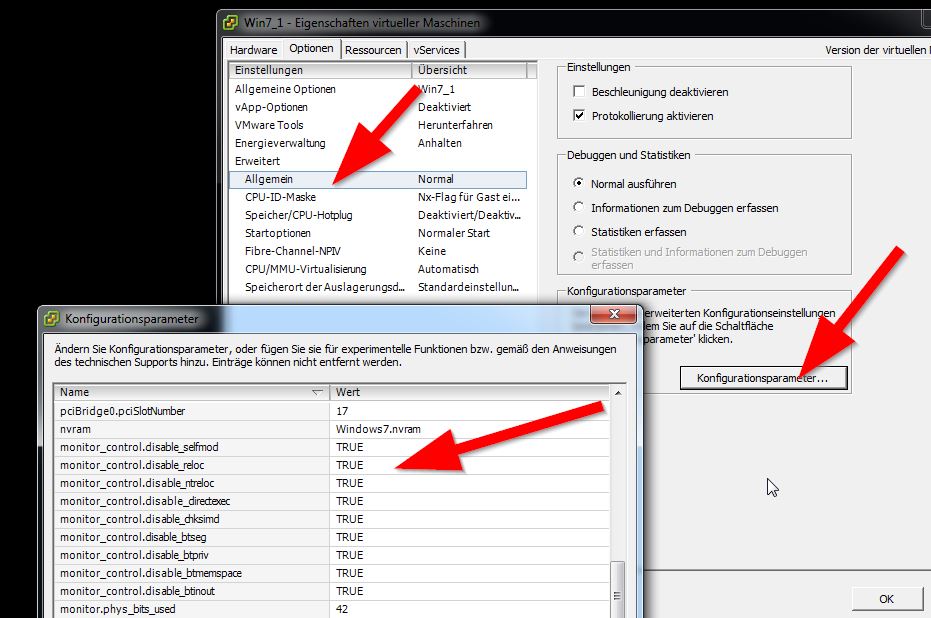Select Allgemeine Optionen in settings list
931x618 pixels.
pyautogui.click(x=285, y=89)
